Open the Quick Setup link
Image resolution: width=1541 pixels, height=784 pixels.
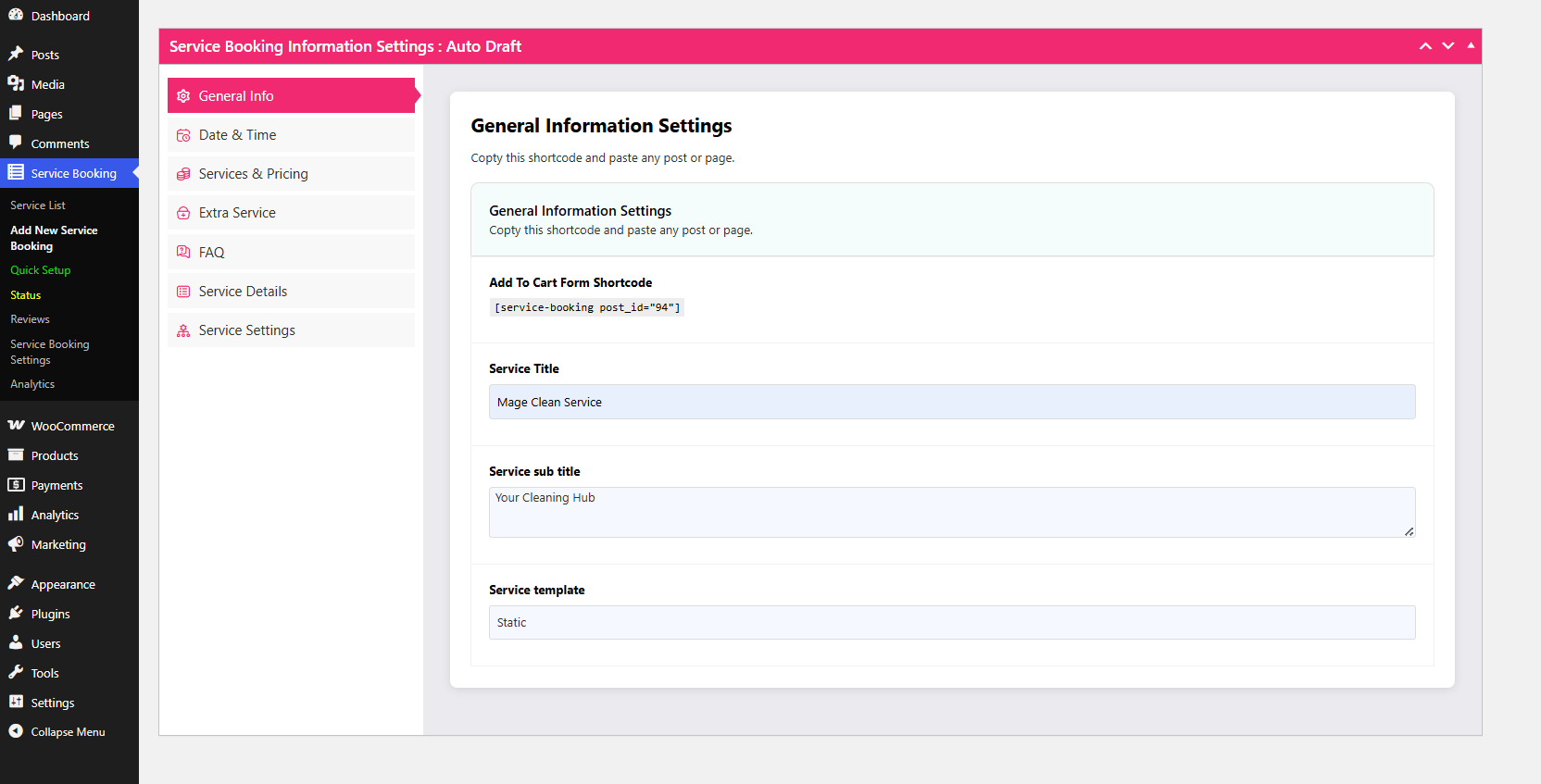pyautogui.click(x=41, y=270)
